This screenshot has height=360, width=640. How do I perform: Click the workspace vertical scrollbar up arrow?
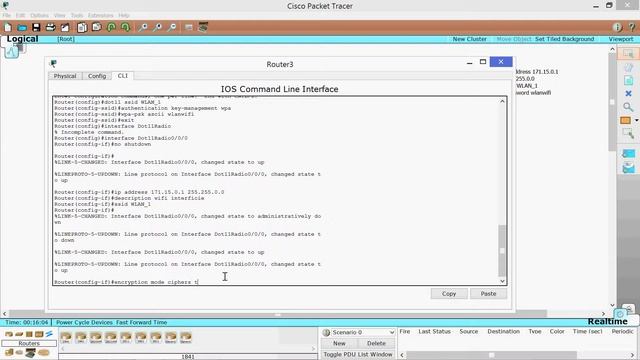click(612, 49)
